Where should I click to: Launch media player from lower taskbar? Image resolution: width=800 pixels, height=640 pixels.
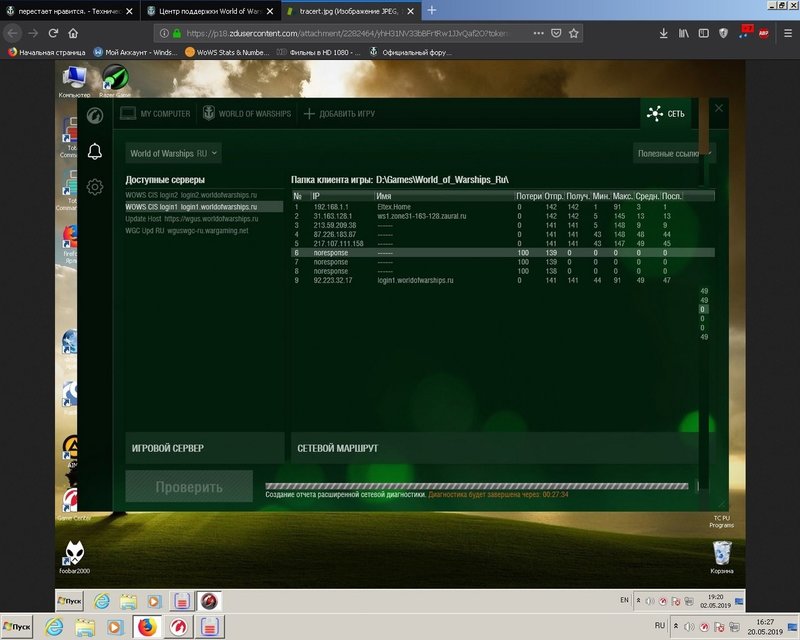(115, 626)
